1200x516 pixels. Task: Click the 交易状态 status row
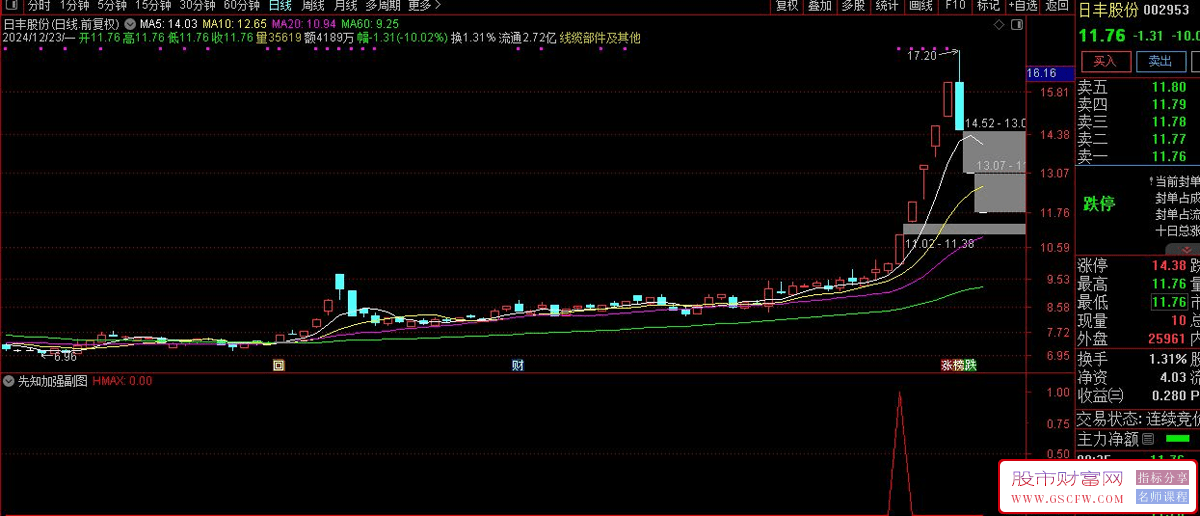click(x=1138, y=420)
